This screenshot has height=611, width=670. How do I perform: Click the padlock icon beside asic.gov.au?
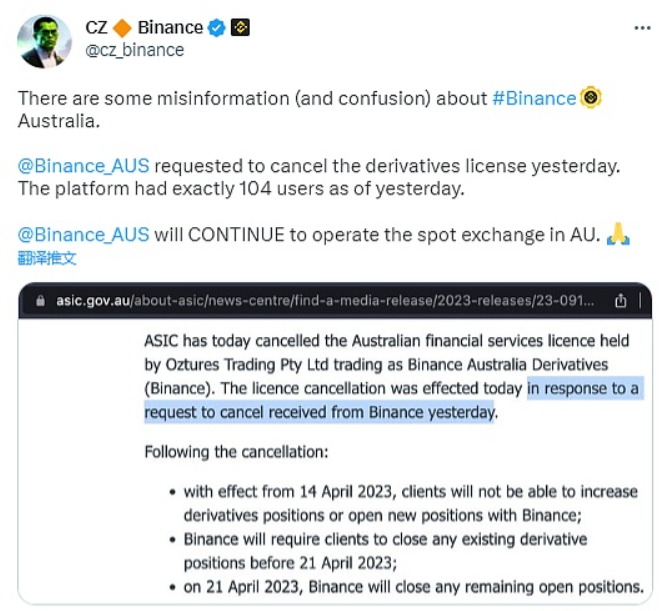(40, 300)
